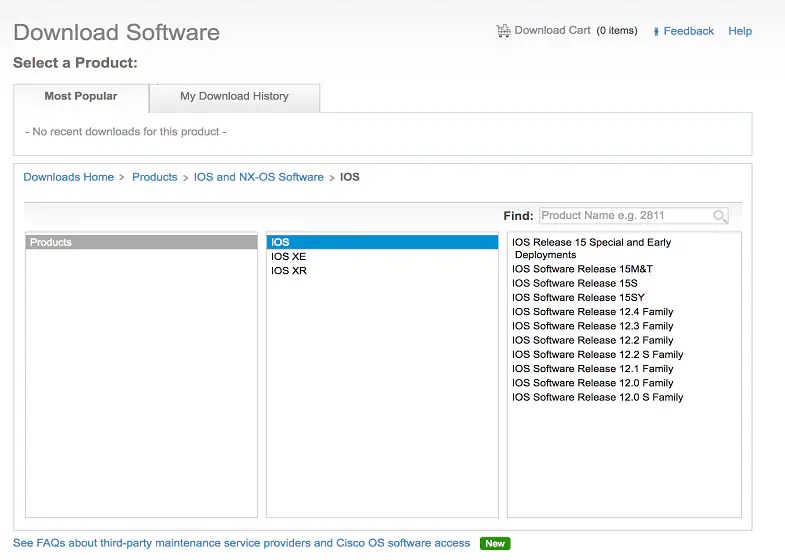Screen dimensions: 785x560
Task: Open FAQs about third-party maintenance providers link
Action: click(x=241, y=543)
